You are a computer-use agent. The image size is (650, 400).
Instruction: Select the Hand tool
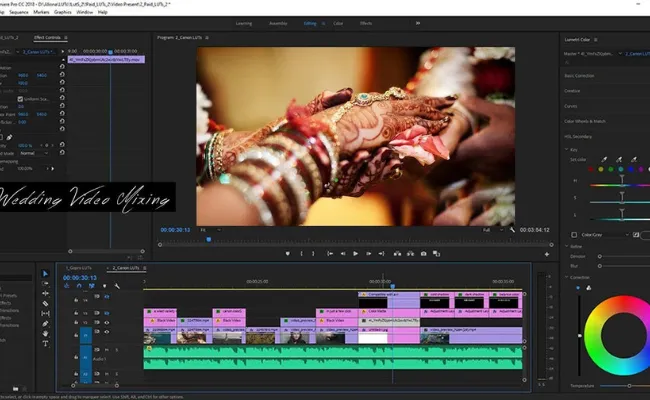pos(46,333)
